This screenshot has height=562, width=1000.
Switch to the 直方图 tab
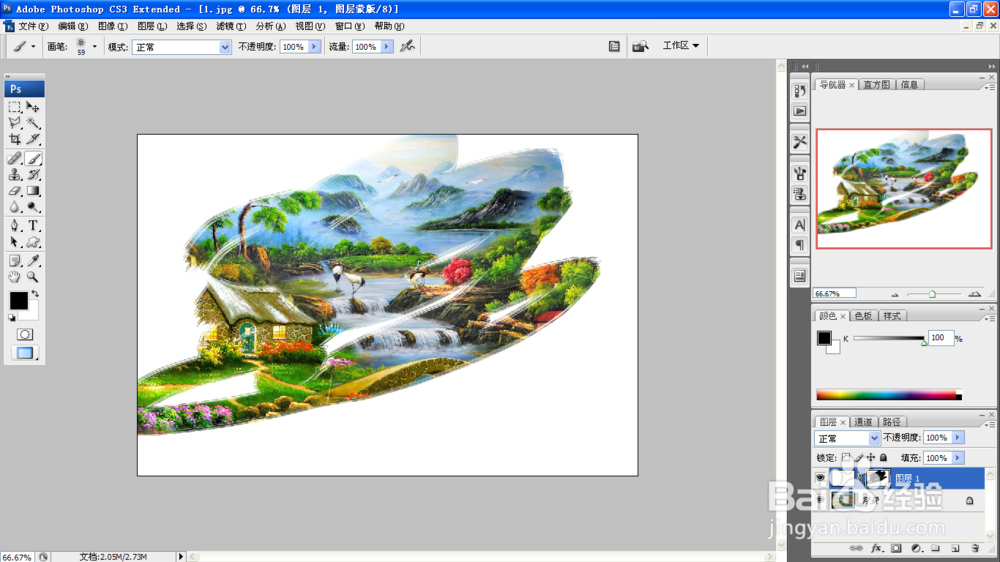pos(876,85)
